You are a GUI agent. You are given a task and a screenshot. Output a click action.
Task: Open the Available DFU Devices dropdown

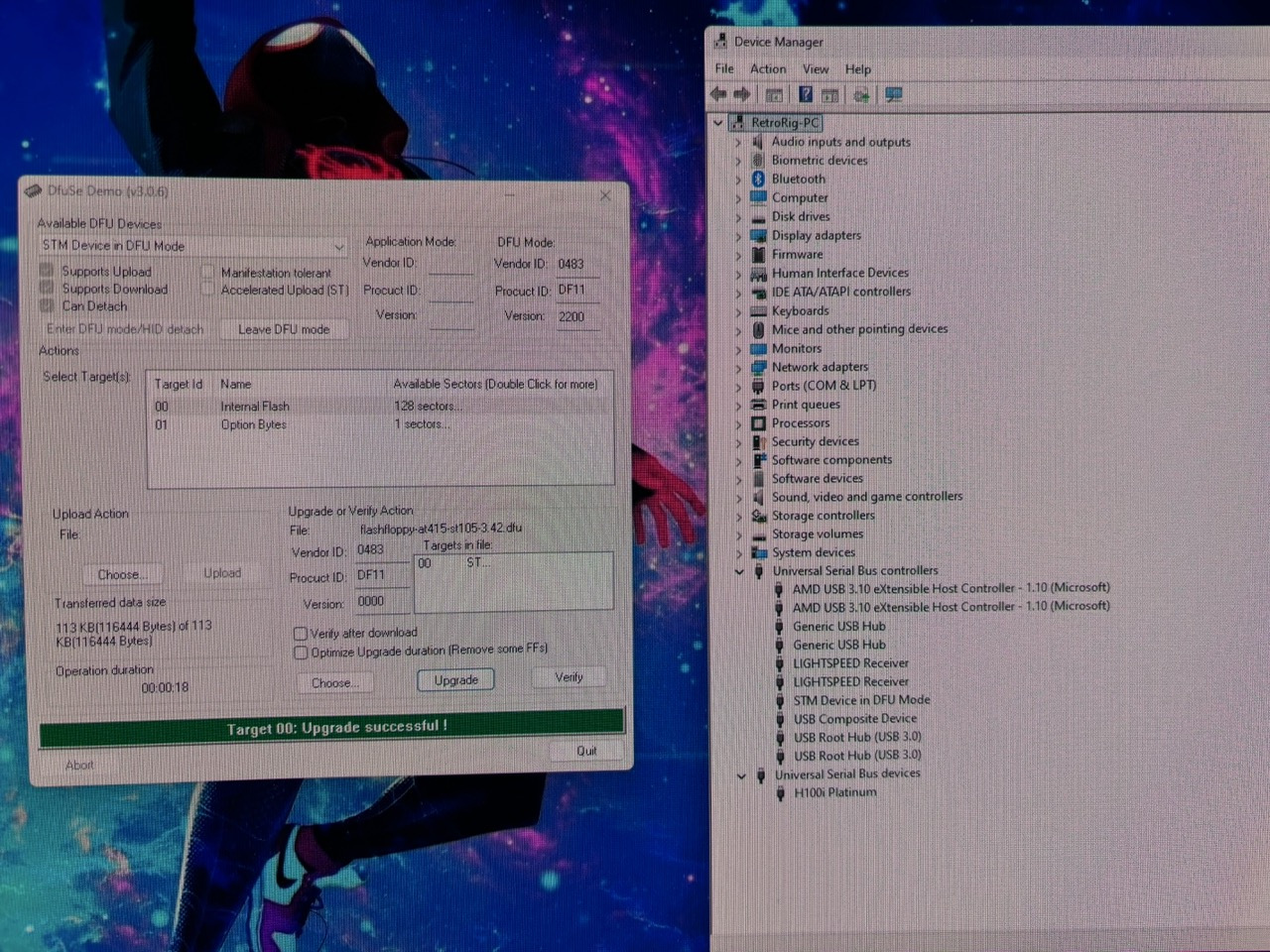(338, 246)
